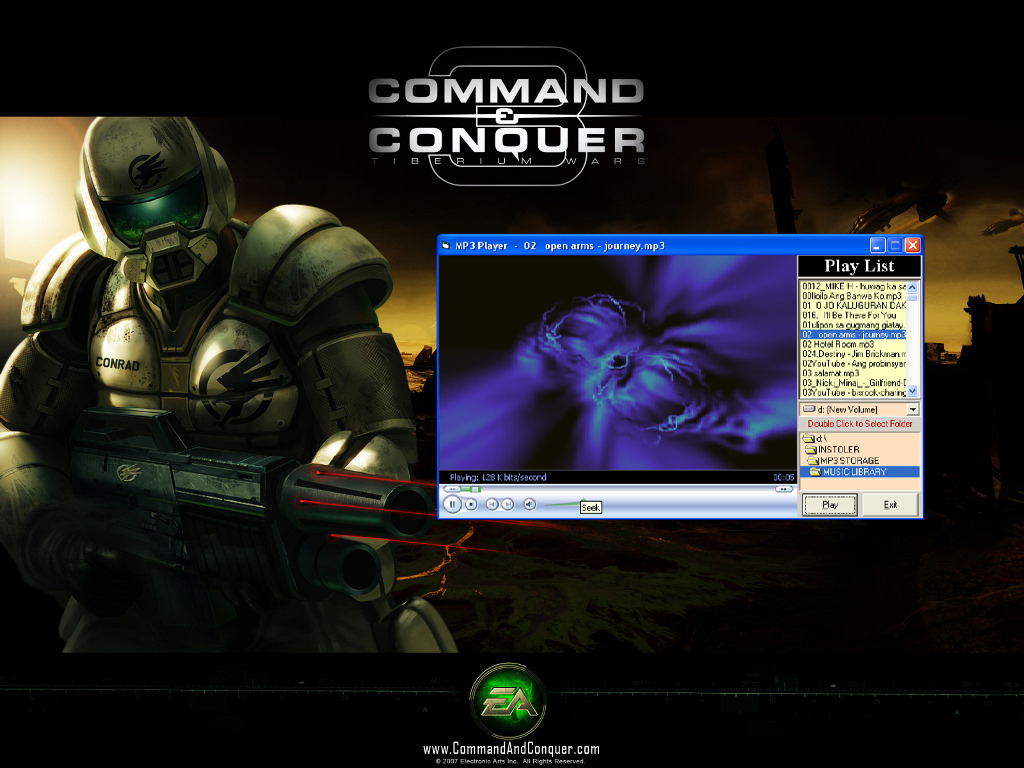Select "03YouTube - bisrock-charing" in the playlist

(x=854, y=392)
